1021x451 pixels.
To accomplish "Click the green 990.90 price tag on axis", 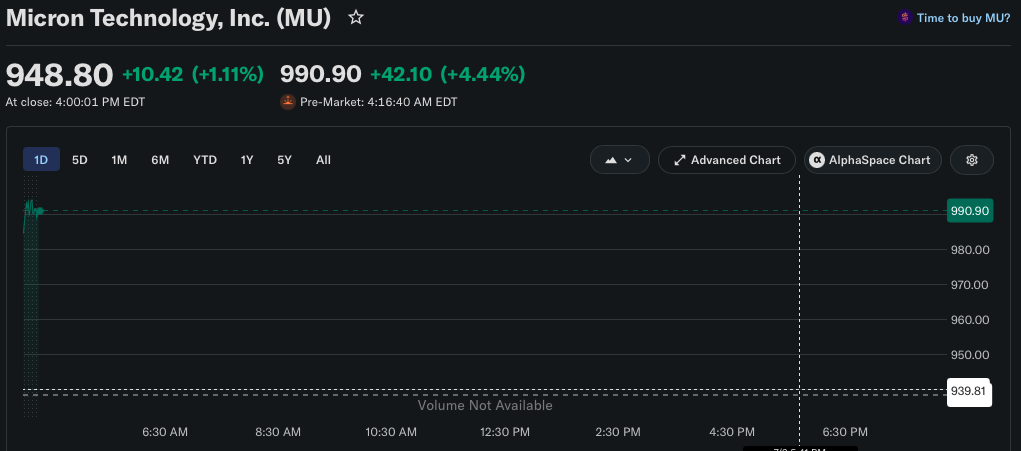I will 970,211.
